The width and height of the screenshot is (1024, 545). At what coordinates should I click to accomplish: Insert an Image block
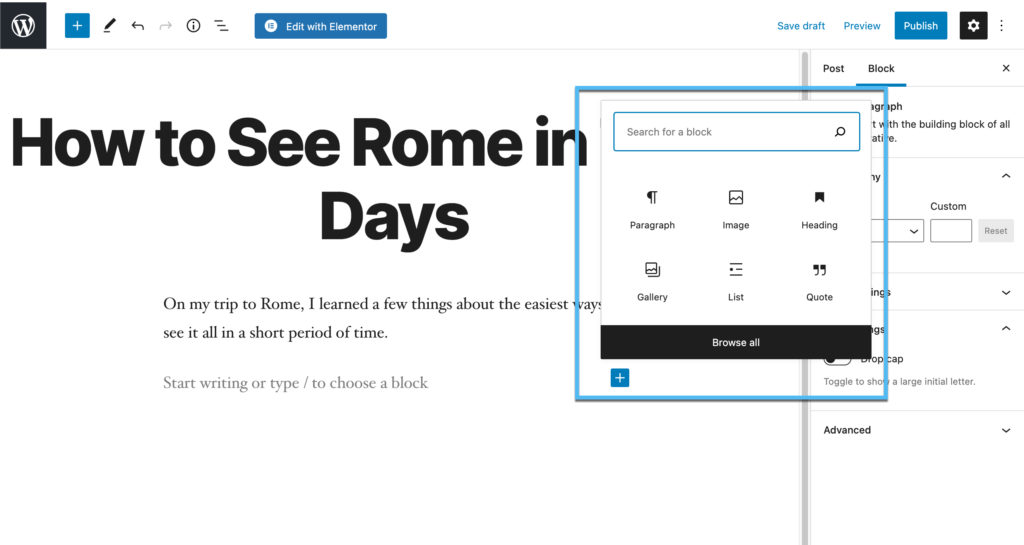[x=735, y=208]
